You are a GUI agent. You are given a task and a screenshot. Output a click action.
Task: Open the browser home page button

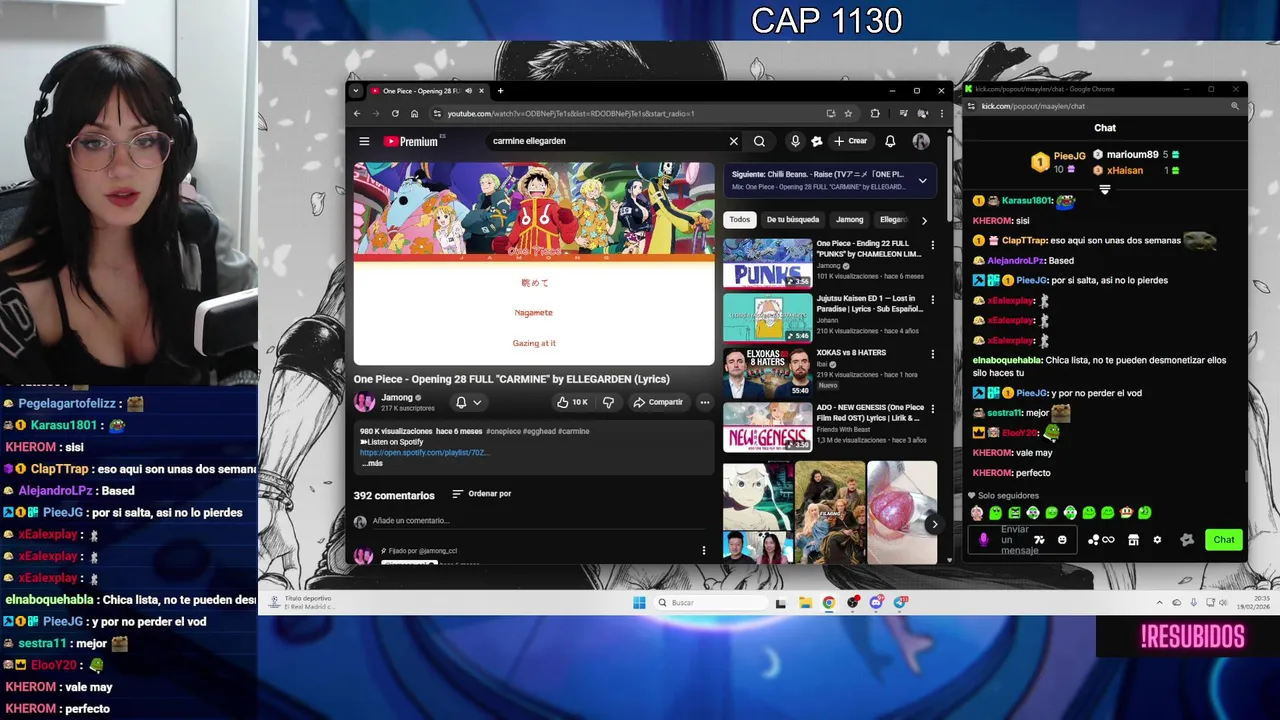pyautogui.click(x=414, y=113)
